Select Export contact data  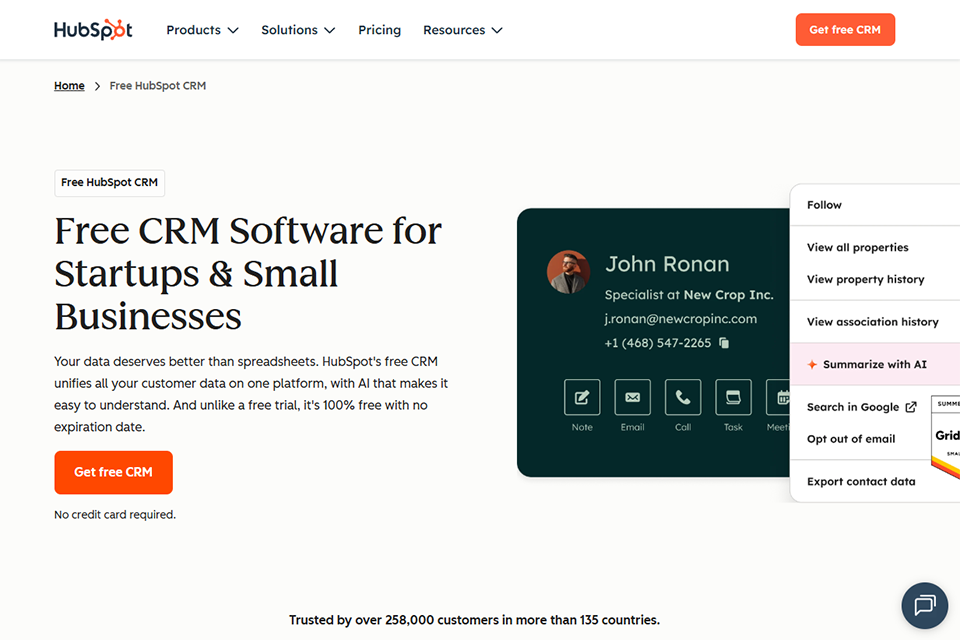point(861,481)
